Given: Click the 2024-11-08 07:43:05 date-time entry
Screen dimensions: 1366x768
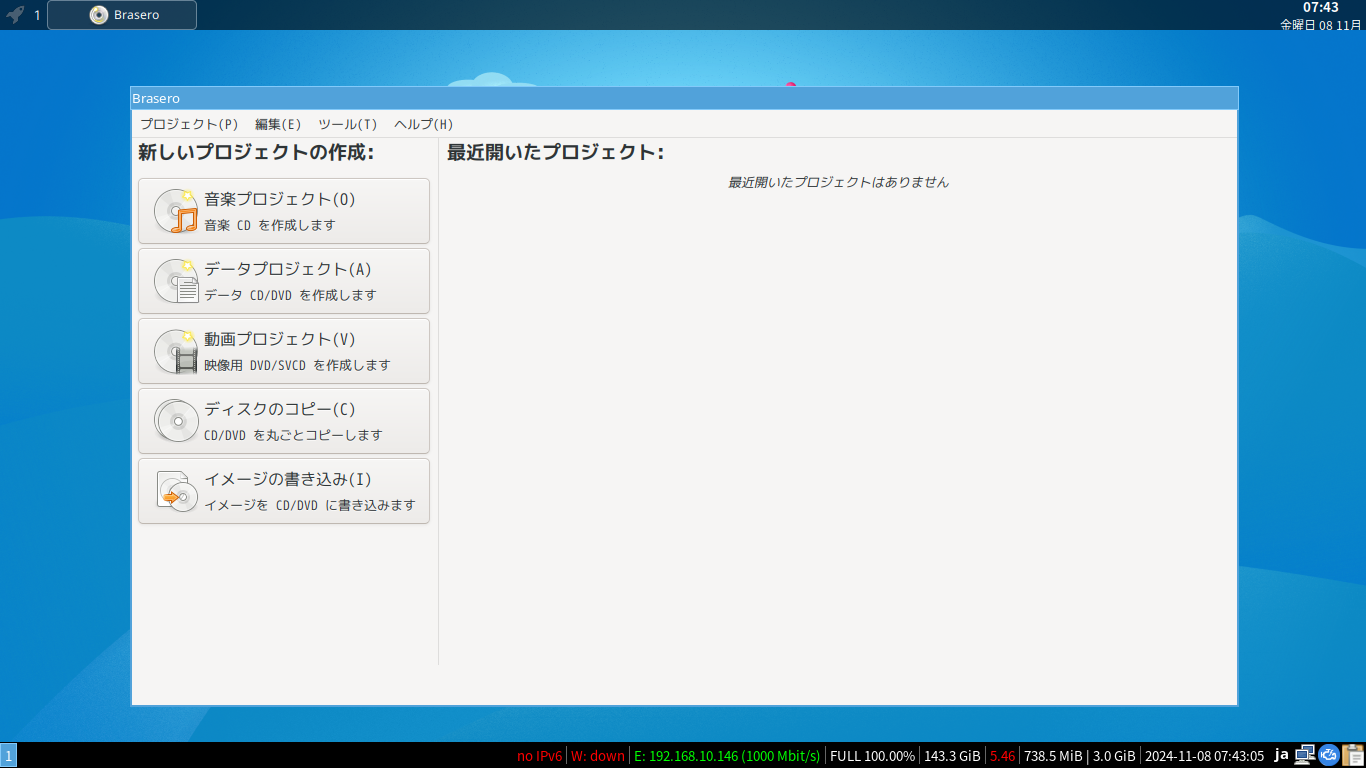Looking at the screenshot, I should click(x=1205, y=756).
